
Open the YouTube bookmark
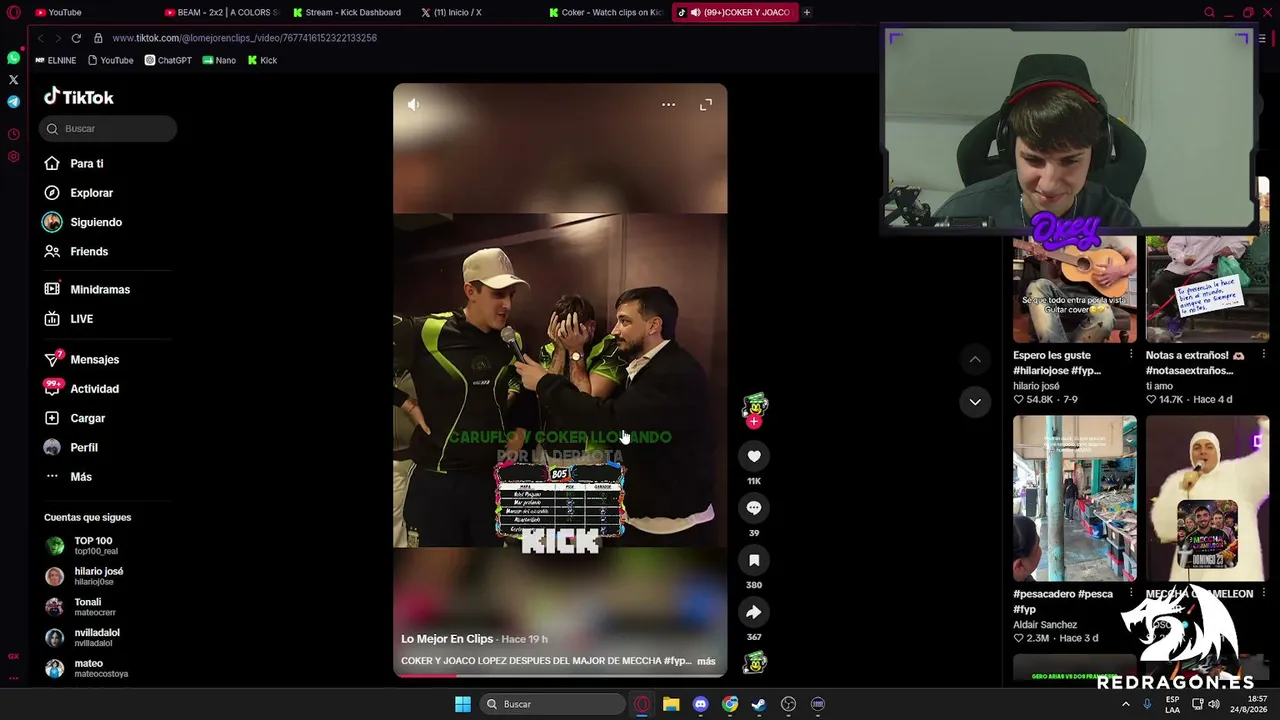point(110,60)
